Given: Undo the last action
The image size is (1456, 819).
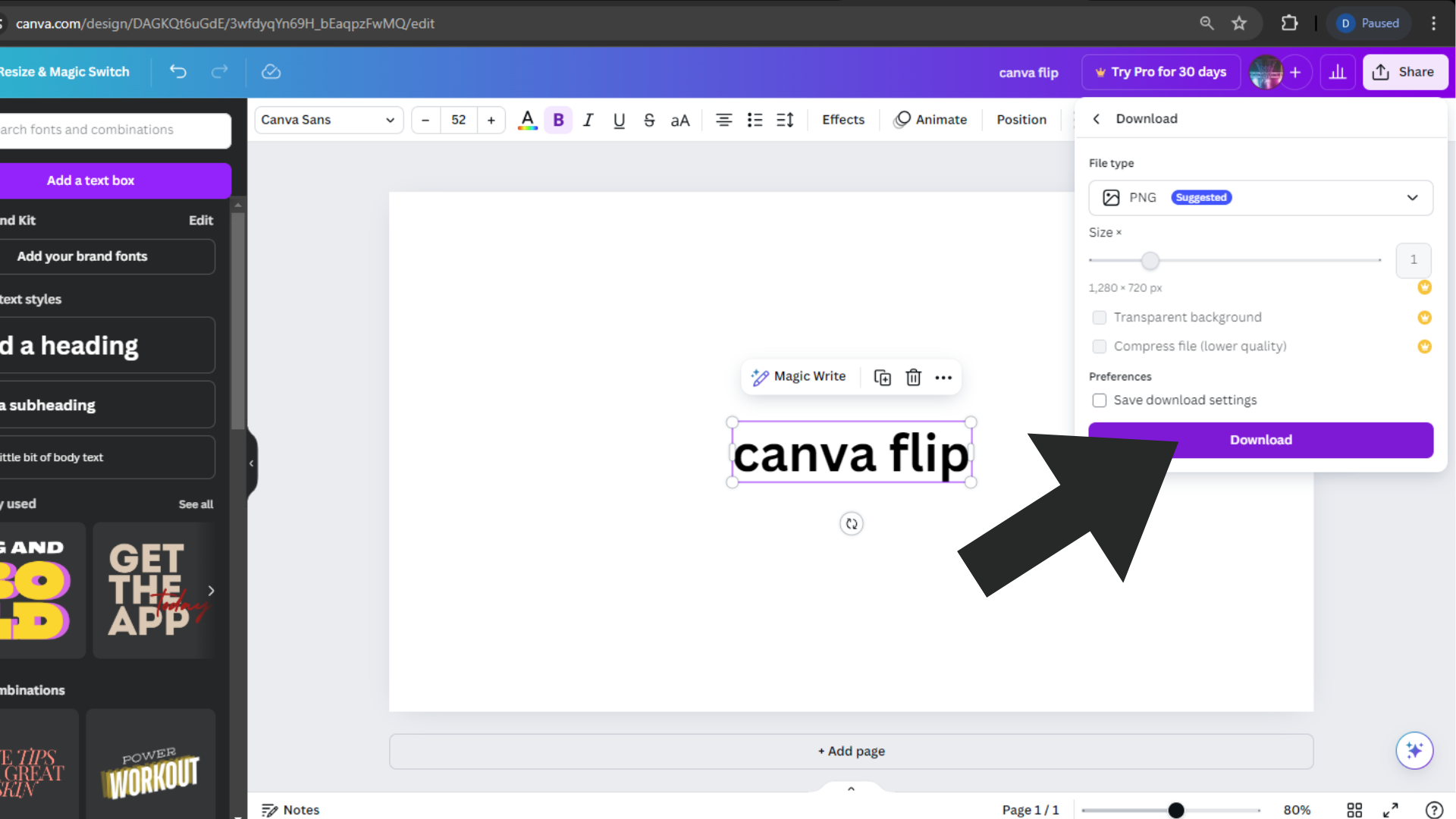Looking at the screenshot, I should pos(177,71).
